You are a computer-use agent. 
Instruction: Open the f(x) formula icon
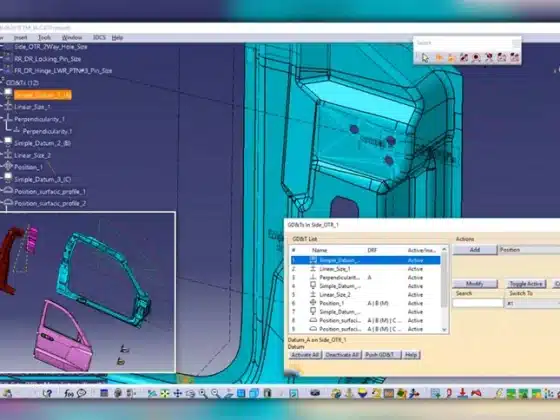(69, 393)
